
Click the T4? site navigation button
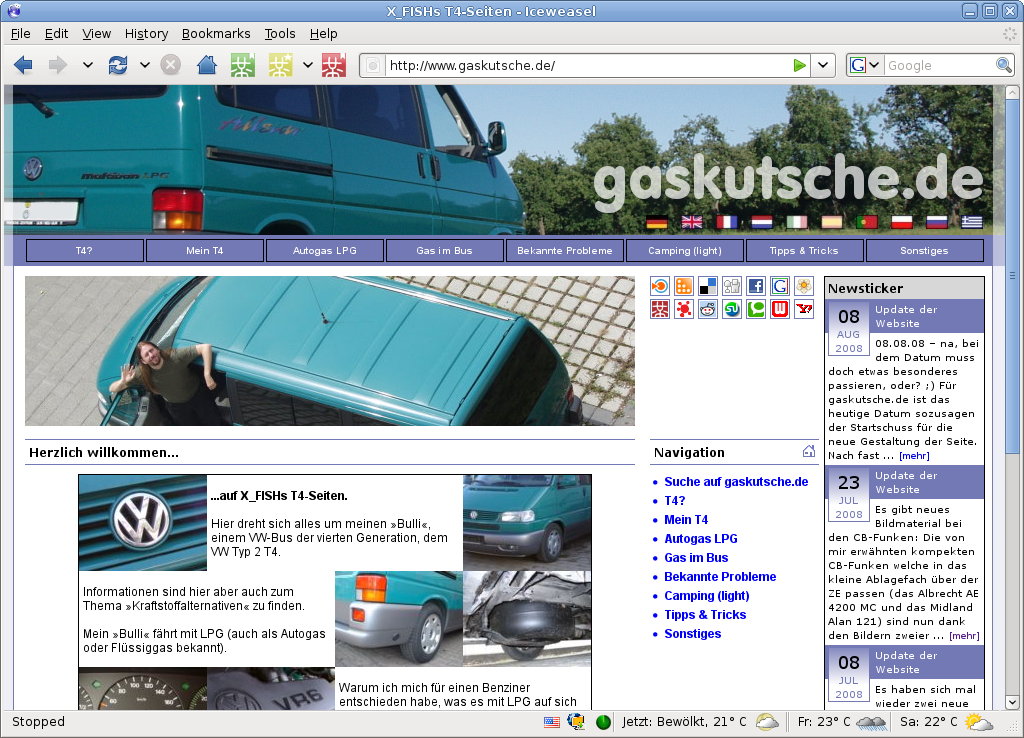click(84, 250)
